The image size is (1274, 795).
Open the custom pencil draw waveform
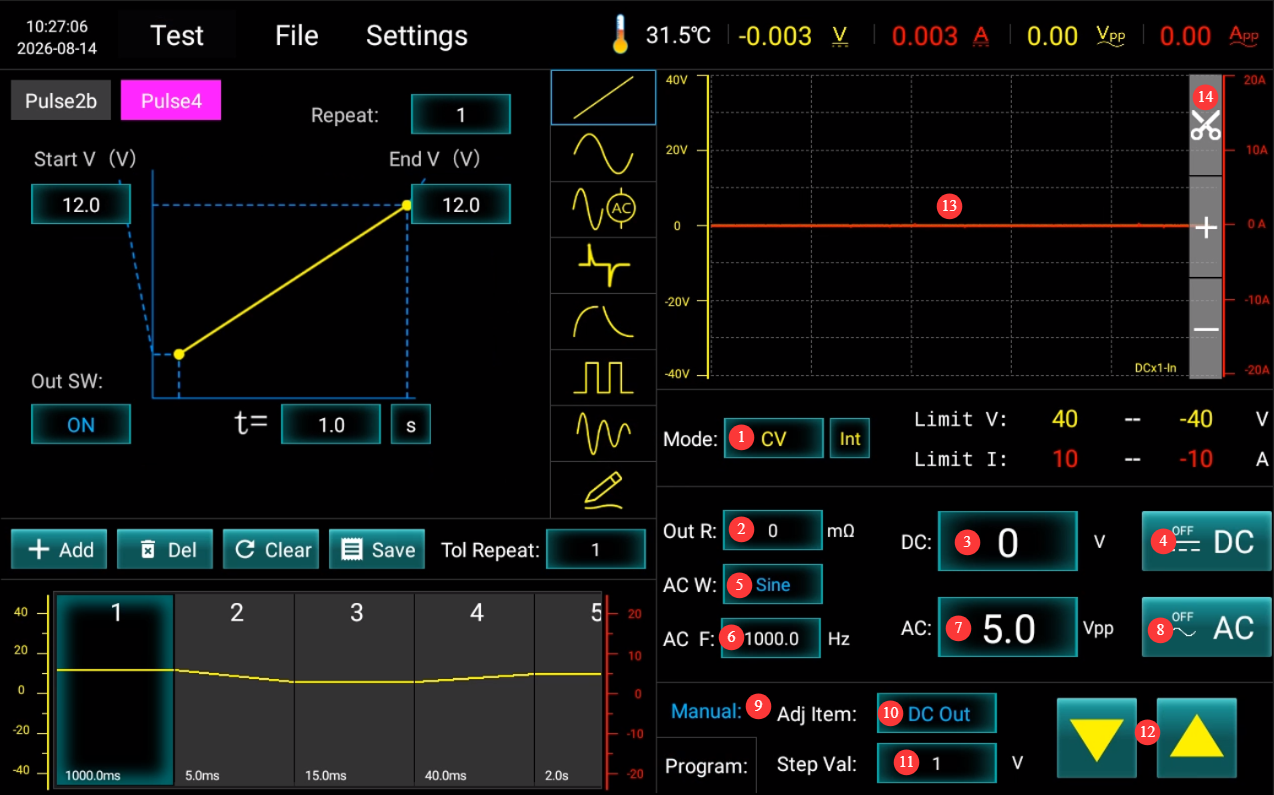pos(603,489)
